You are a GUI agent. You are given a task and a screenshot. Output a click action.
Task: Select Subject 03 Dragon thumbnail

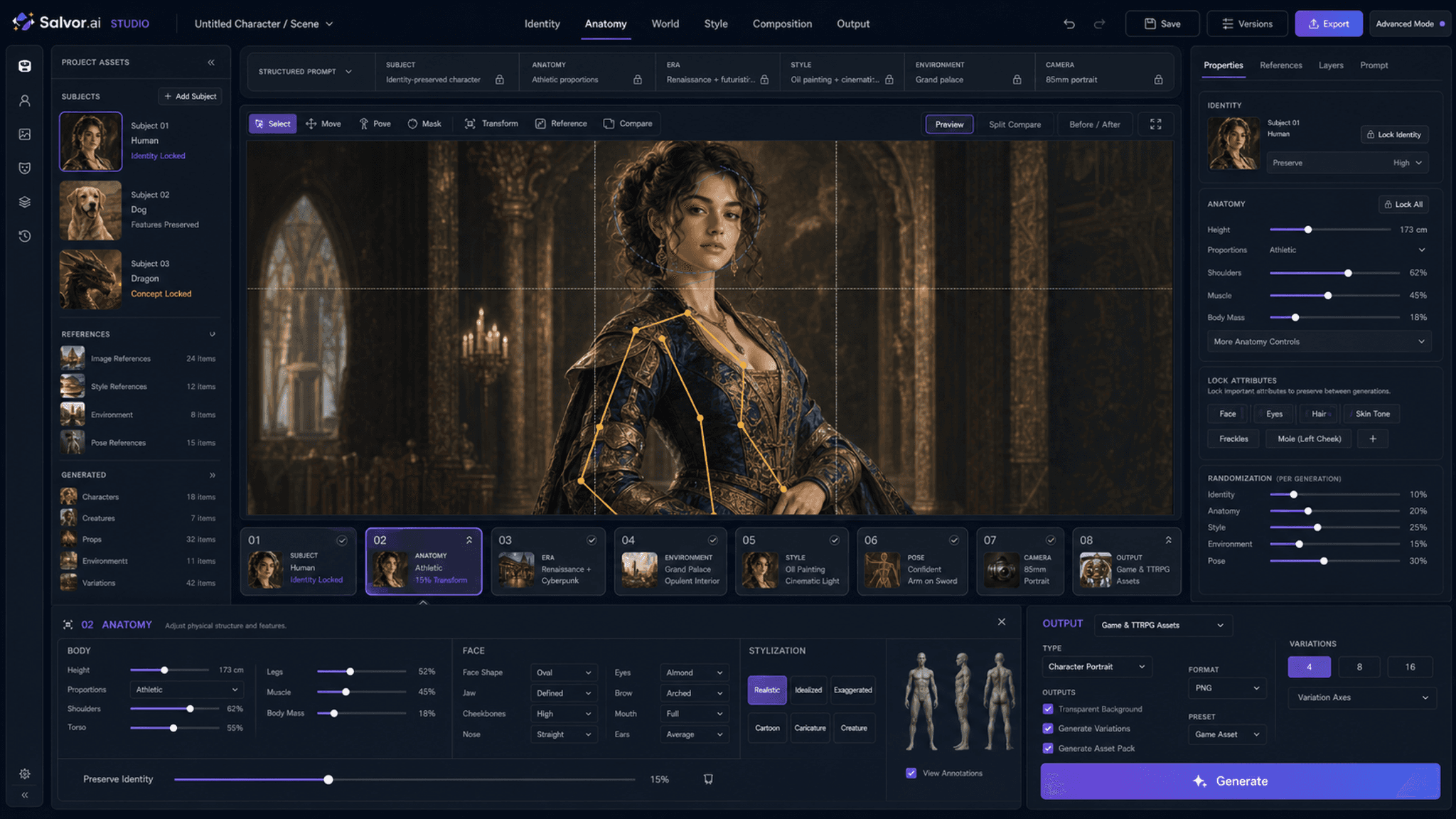[91, 279]
